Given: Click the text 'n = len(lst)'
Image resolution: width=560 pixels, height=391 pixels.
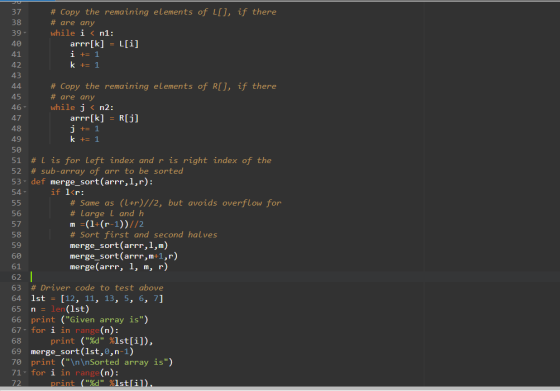Looking at the screenshot, I should tap(60, 309).
